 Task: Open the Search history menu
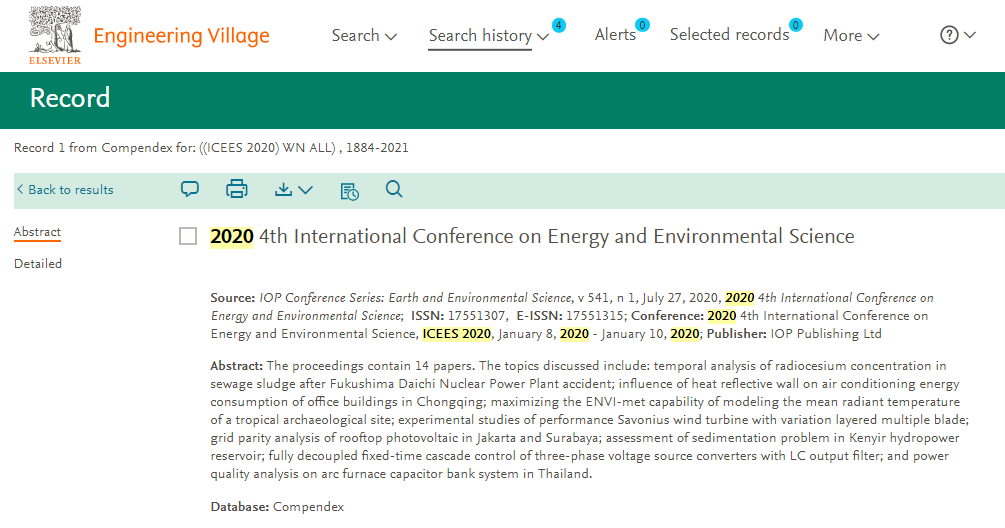pyautogui.click(x=488, y=36)
